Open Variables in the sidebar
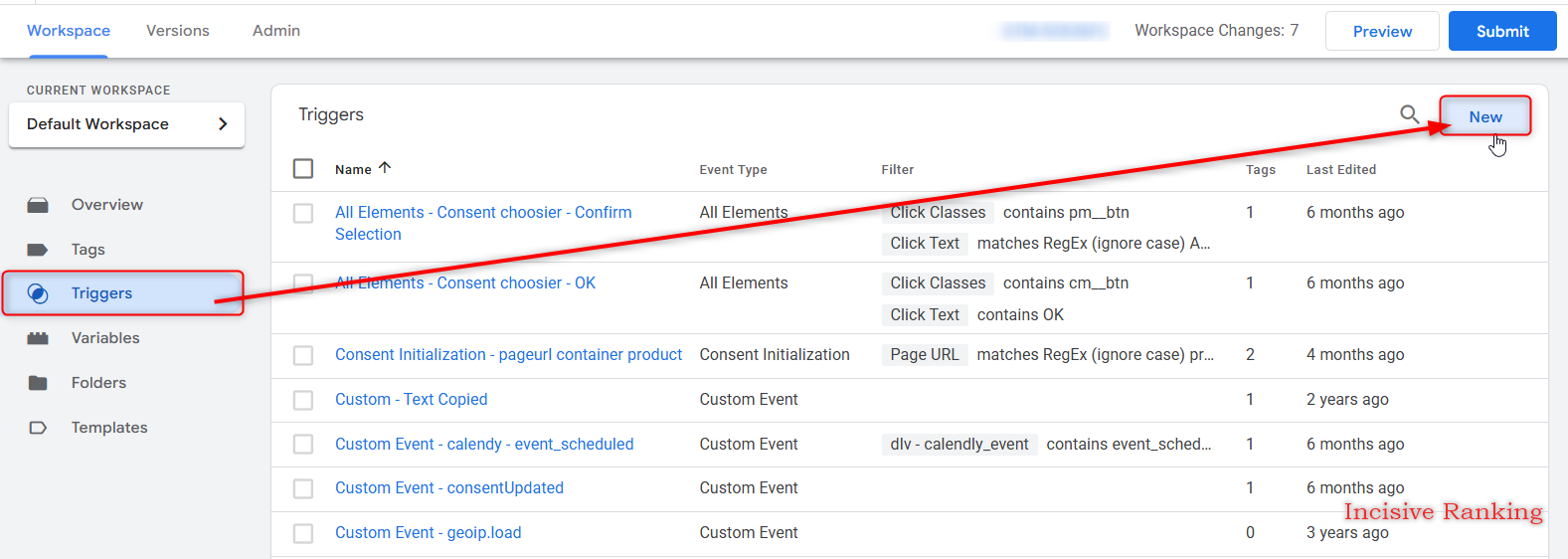Viewport: 1568px width, 559px height. [105, 338]
